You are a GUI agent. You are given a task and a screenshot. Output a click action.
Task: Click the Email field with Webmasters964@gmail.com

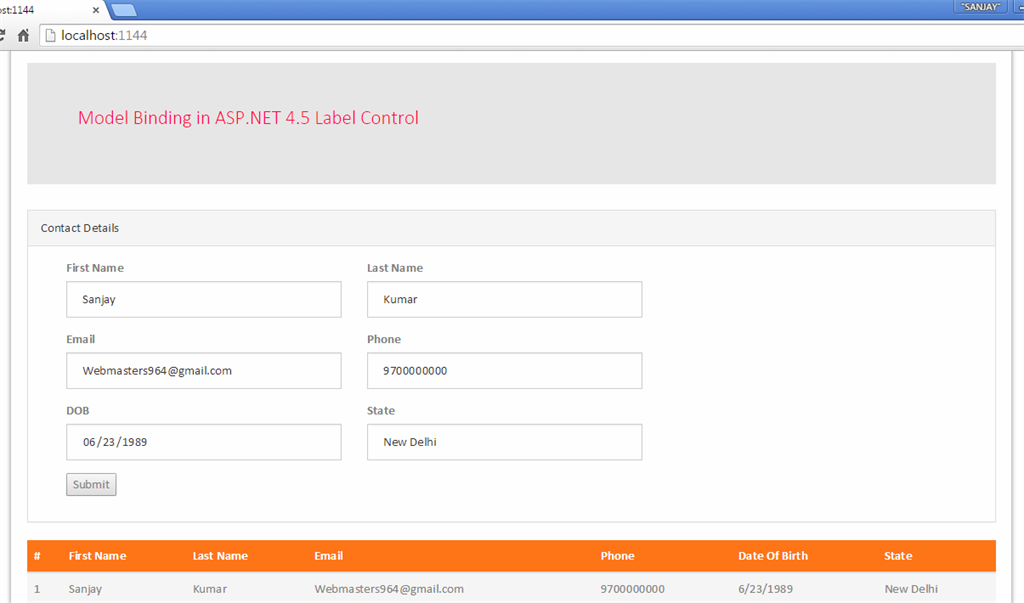(x=203, y=370)
